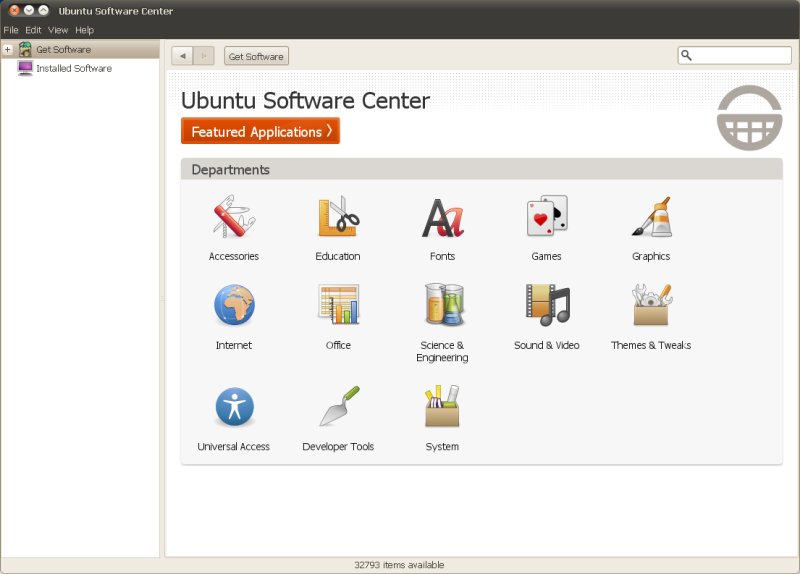Select the Fonts department icon
The width and height of the screenshot is (800, 574).
click(x=442, y=217)
